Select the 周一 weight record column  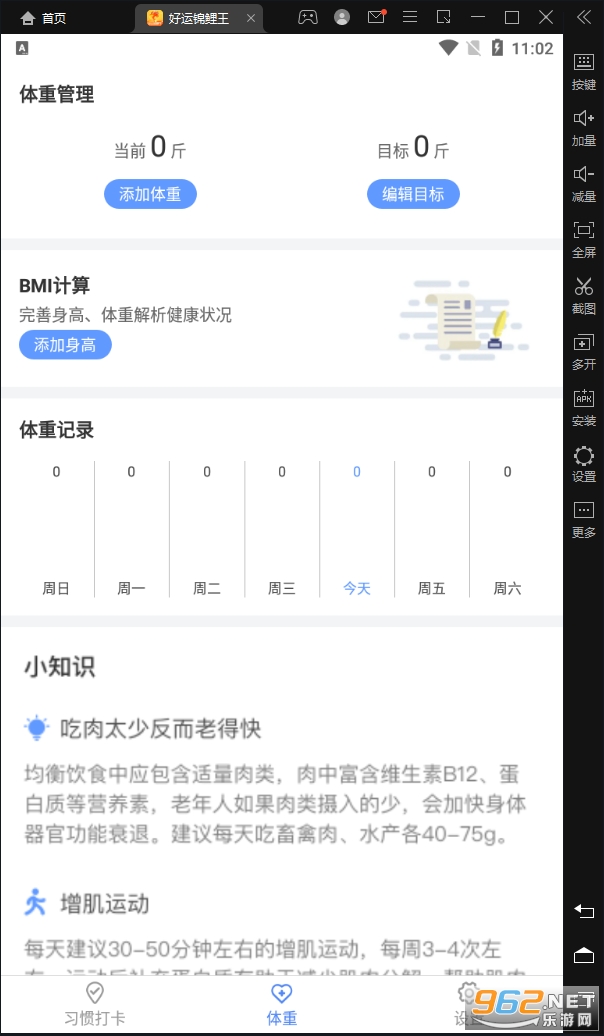pyautogui.click(x=132, y=529)
